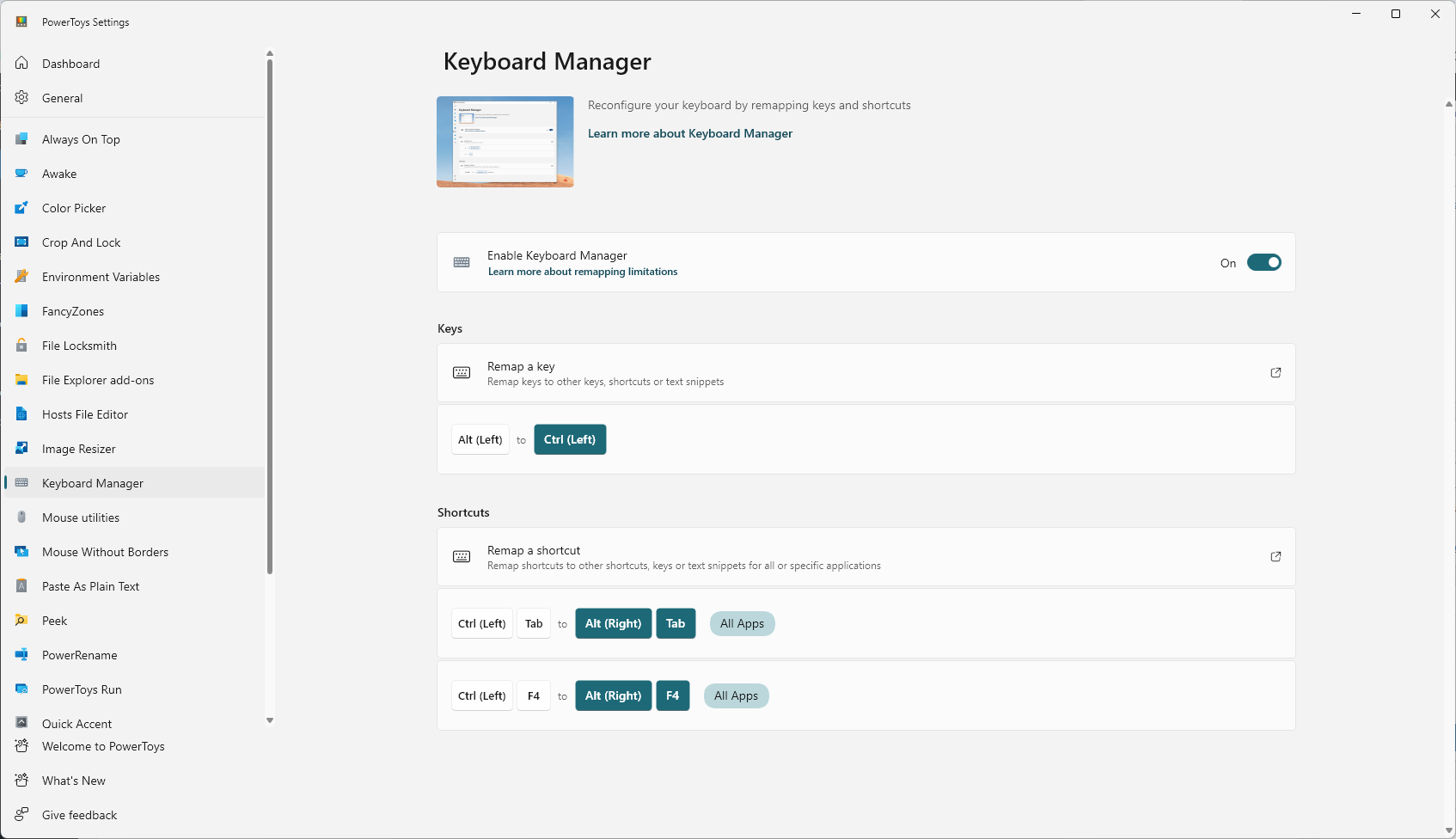Click the Crop And Lock icon
This screenshot has width=1456, height=839.
point(21,242)
